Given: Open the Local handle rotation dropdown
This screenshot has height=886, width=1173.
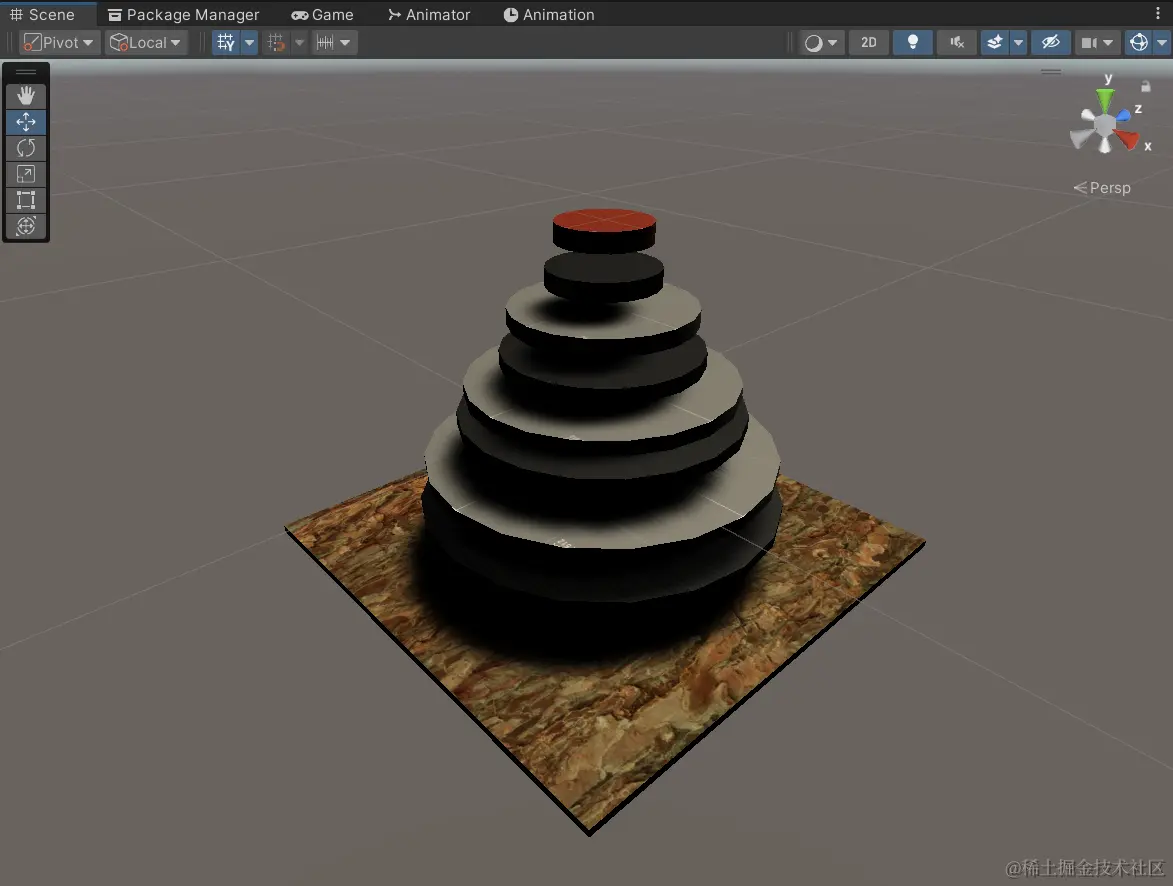Looking at the screenshot, I should point(146,43).
